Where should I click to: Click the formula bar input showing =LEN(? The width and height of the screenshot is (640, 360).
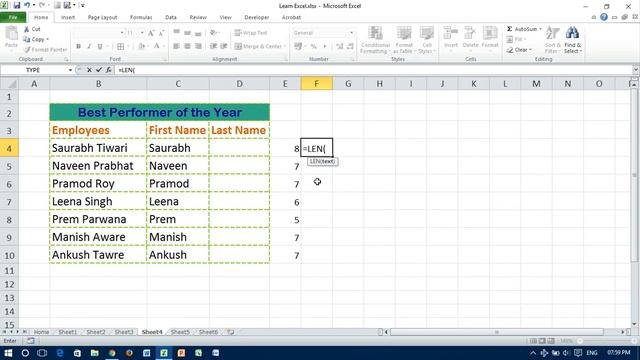(x=373, y=70)
